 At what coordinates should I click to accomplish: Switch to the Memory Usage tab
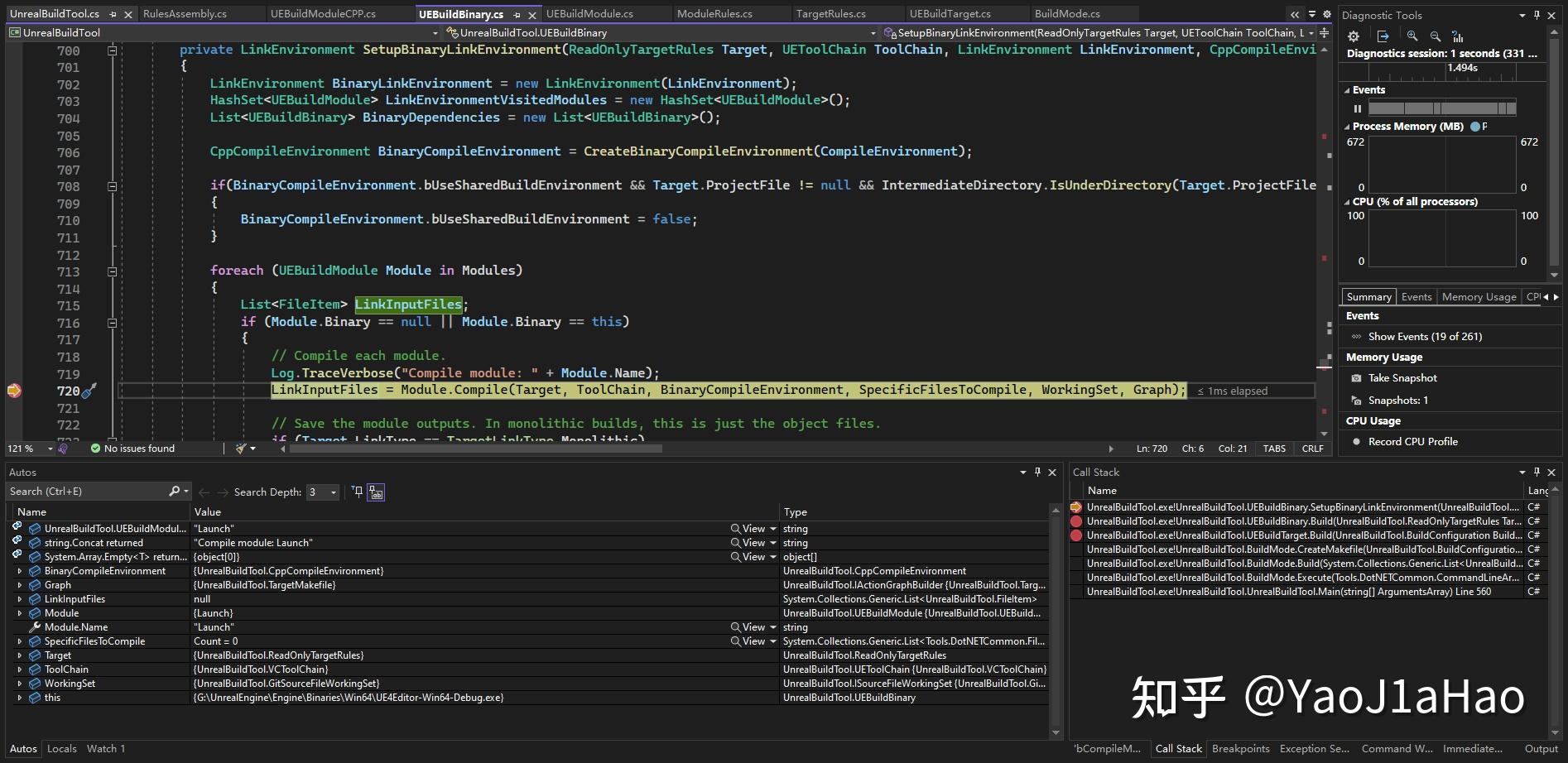[x=1479, y=296]
